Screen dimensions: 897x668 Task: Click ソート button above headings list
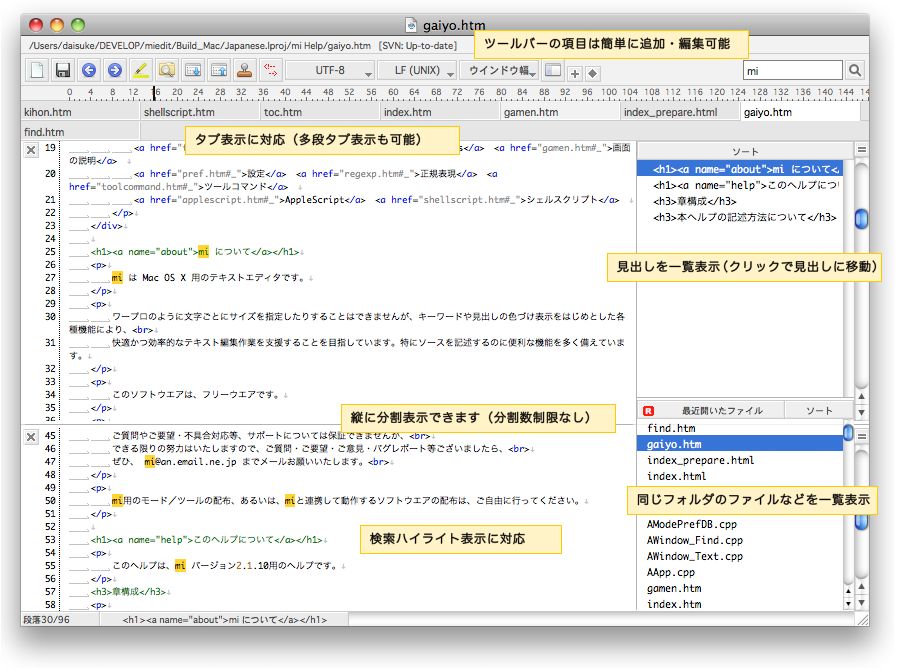pyautogui.click(x=746, y=151)
